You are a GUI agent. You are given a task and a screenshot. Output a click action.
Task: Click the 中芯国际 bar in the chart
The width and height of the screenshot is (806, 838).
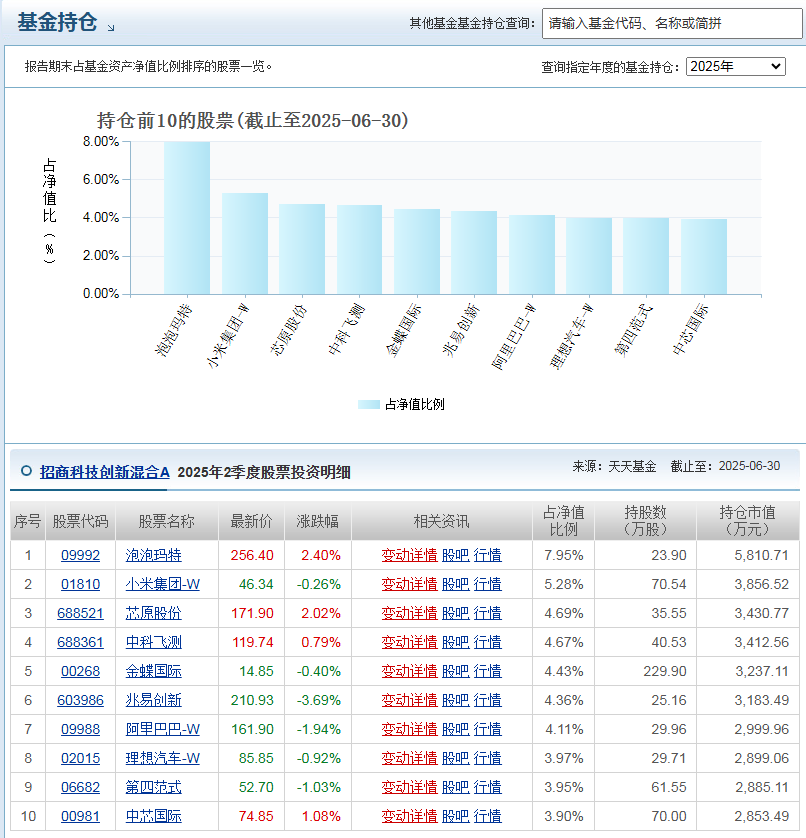tap(704, 257)
